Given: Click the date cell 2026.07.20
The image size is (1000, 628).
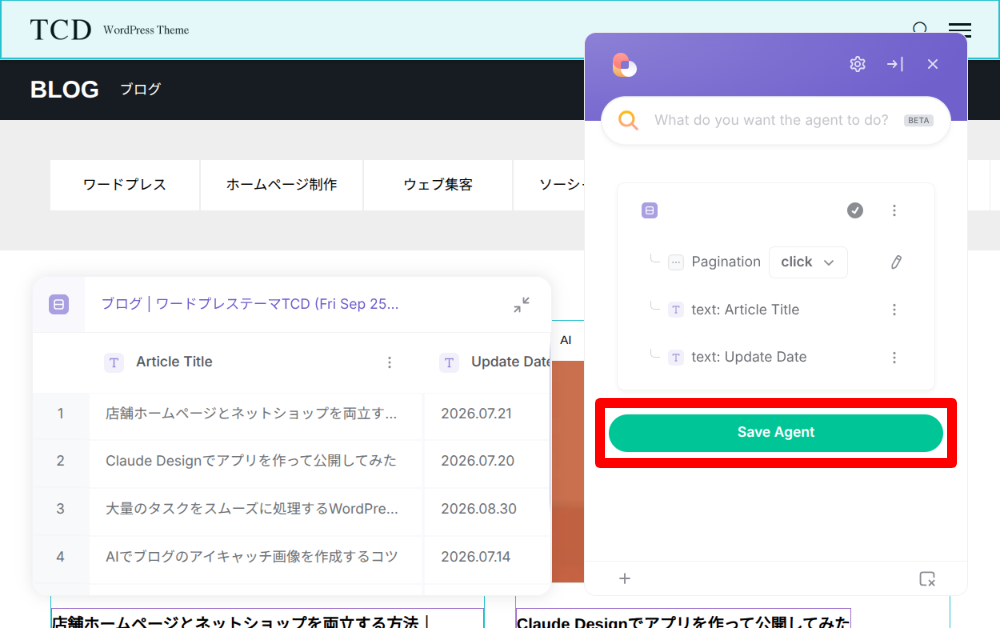Looking at the screenshot, I should point(478,461).
